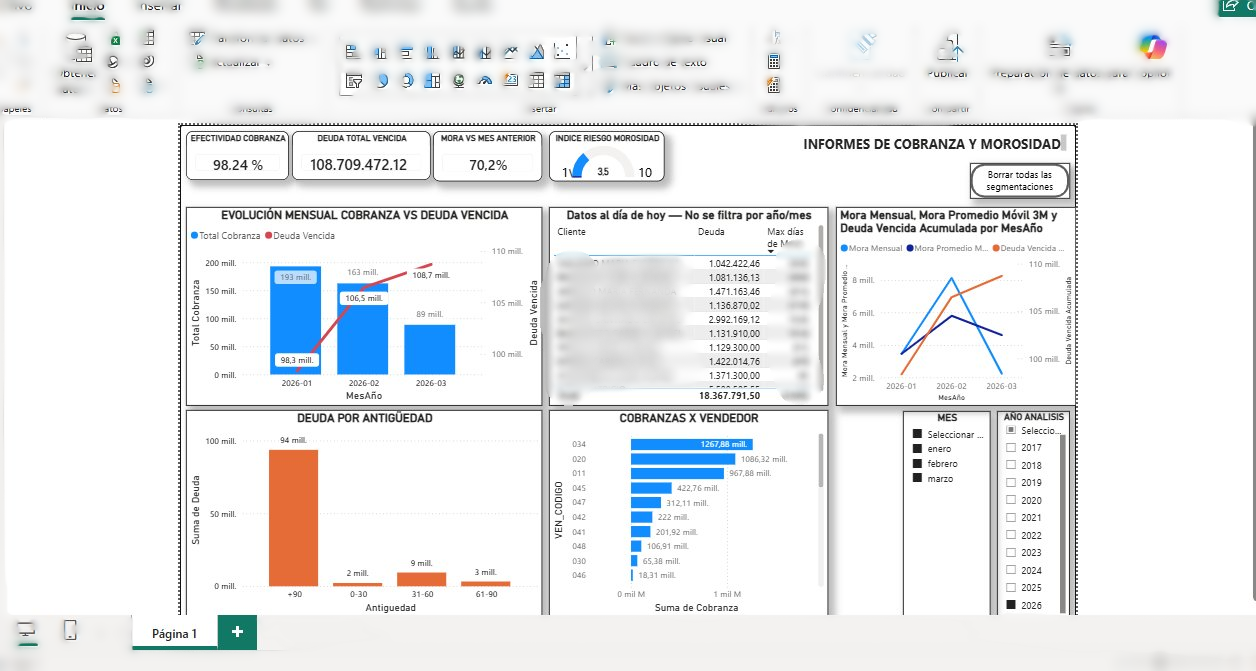Viewport: 1256px width, 671px height.
Task: Check the 2025 year in AÑO ANALISIS
Action: tap(1011, 587)
